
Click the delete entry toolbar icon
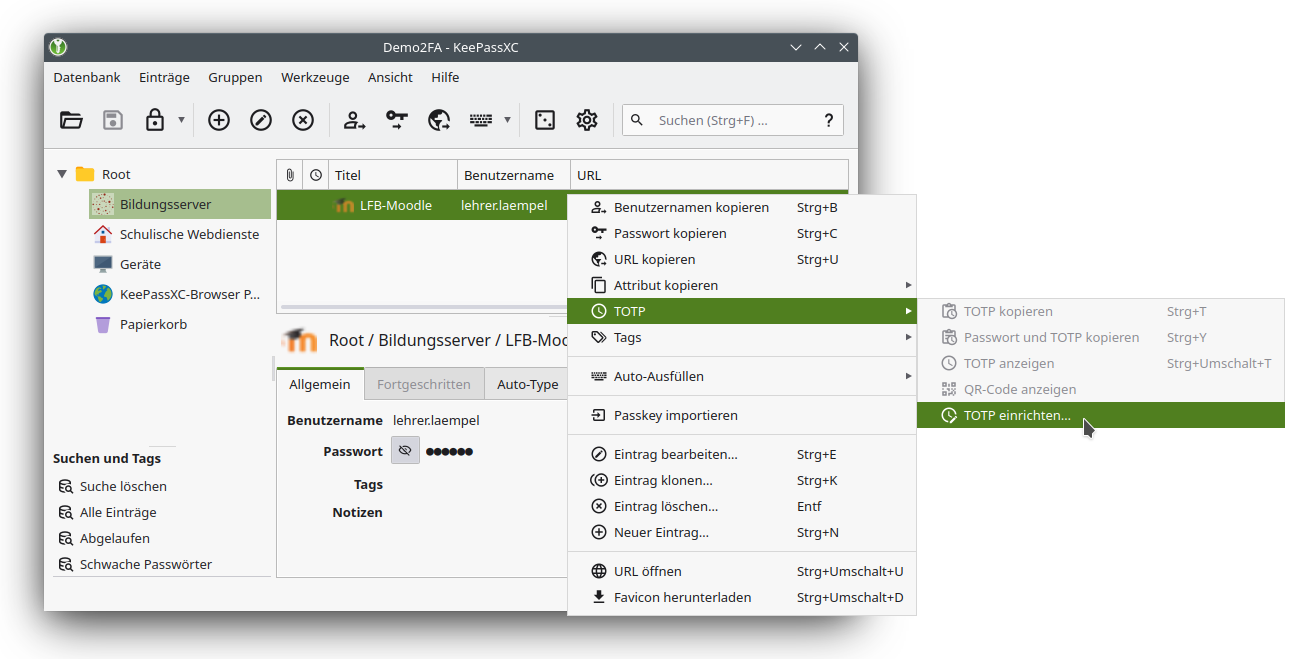click(303, 120)
